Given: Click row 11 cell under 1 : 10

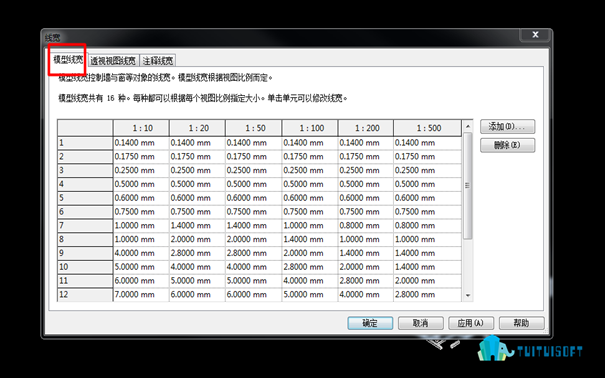Looking at the screenshot, I should (141, 281).
